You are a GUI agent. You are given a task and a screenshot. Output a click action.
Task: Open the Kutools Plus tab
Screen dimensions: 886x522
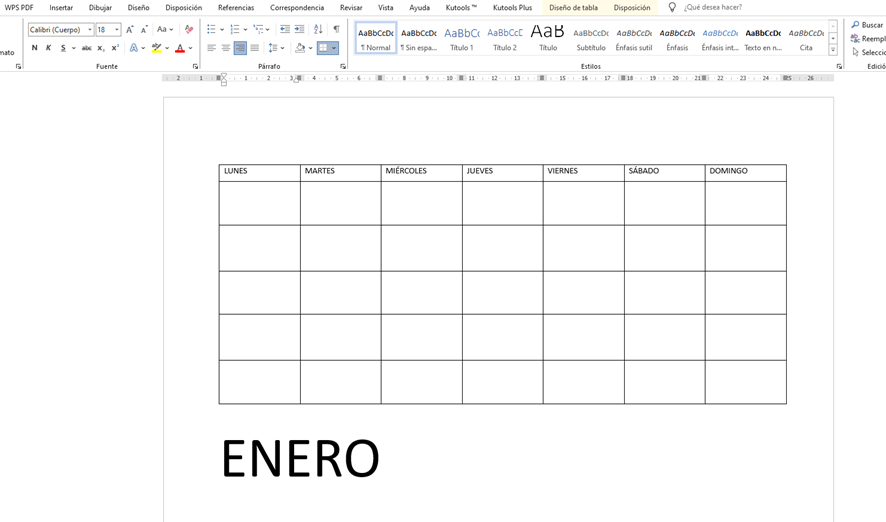click(512, 7)
